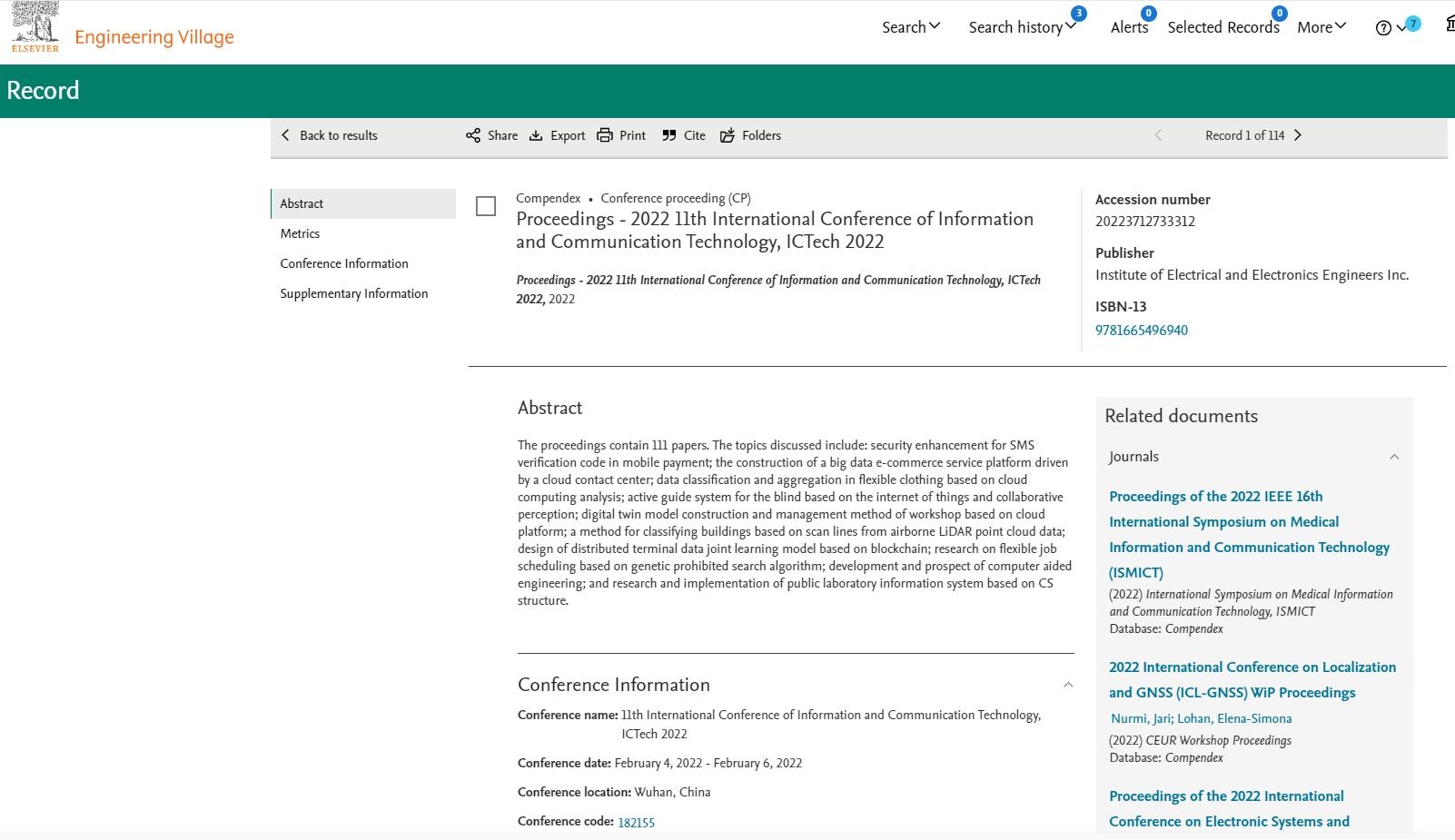Click the Print icon

(x=605, y=135)
